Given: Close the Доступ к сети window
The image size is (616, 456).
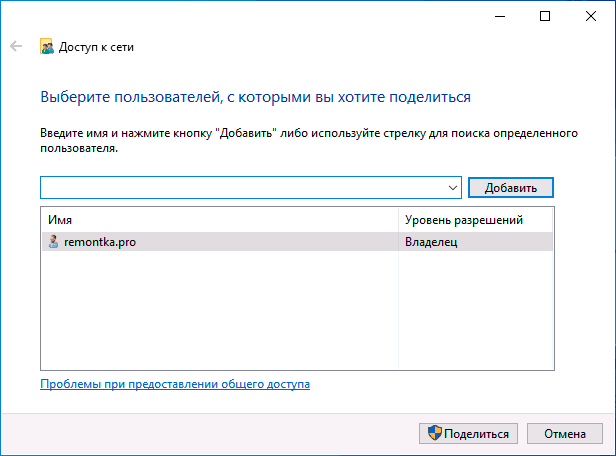Looking at the screenshot, I should 591,16.
